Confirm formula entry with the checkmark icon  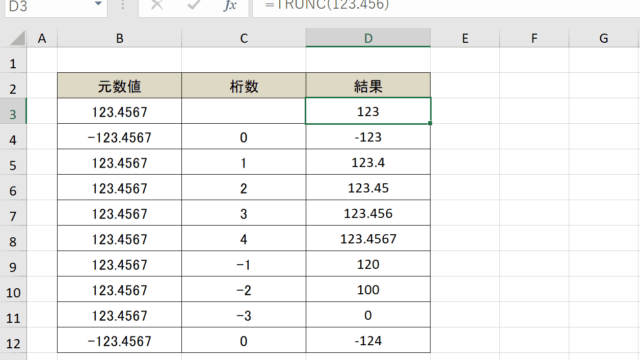pos(194,5)
